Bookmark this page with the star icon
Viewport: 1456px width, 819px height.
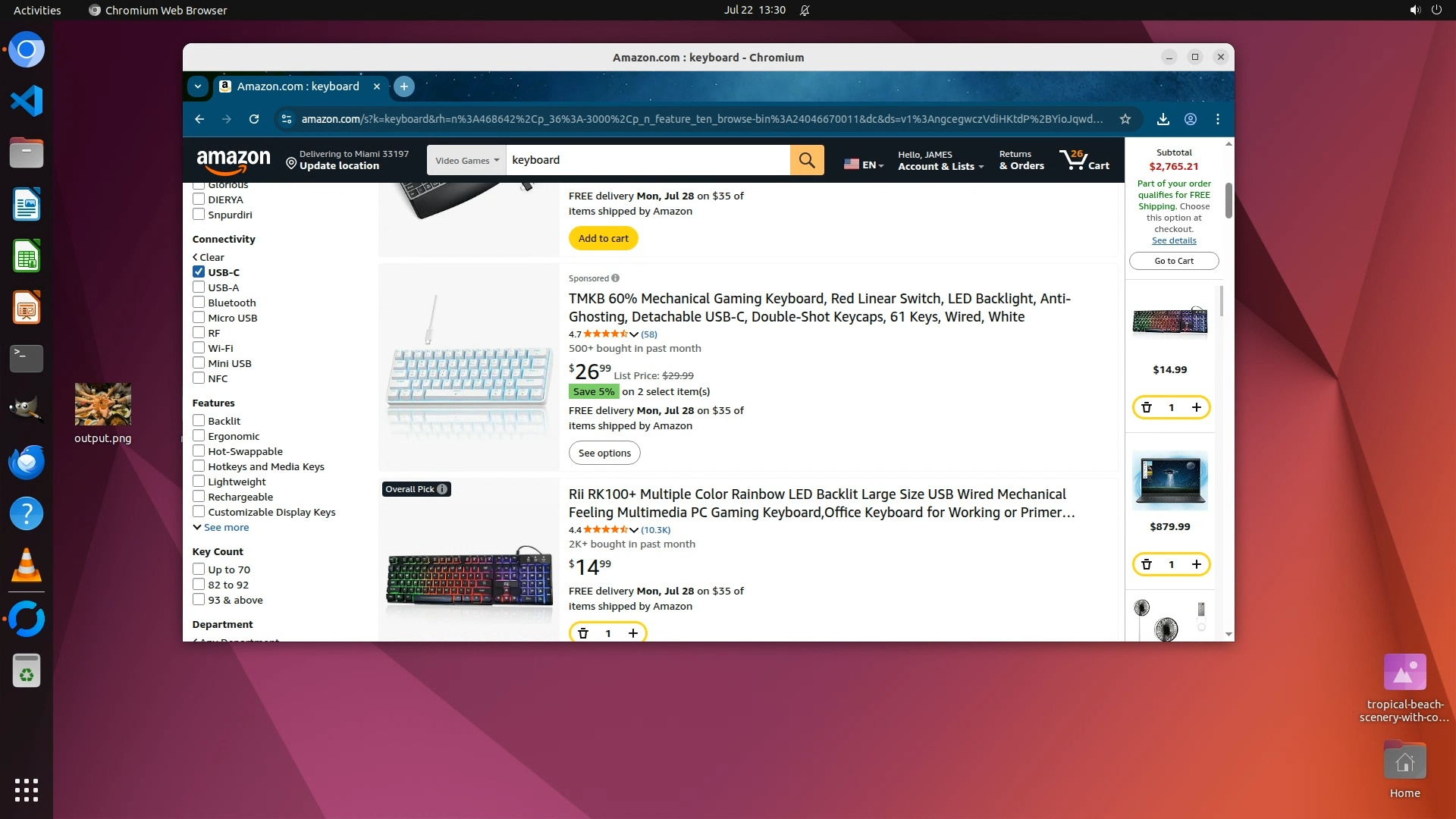(x=1125, y=119)
